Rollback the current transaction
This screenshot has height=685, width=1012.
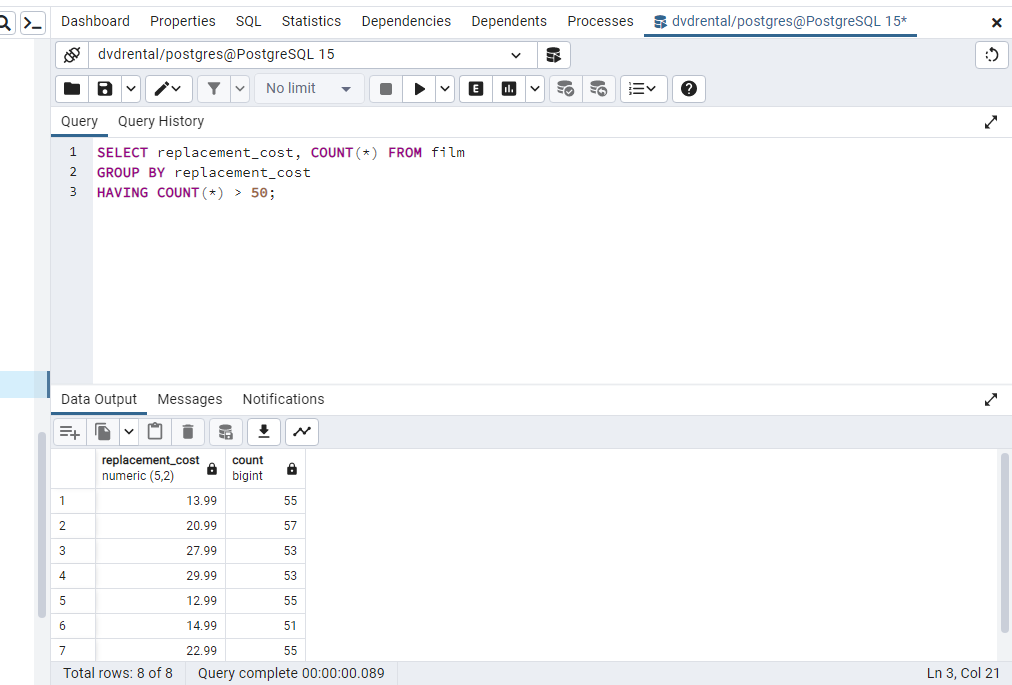(x=598, y=88)
